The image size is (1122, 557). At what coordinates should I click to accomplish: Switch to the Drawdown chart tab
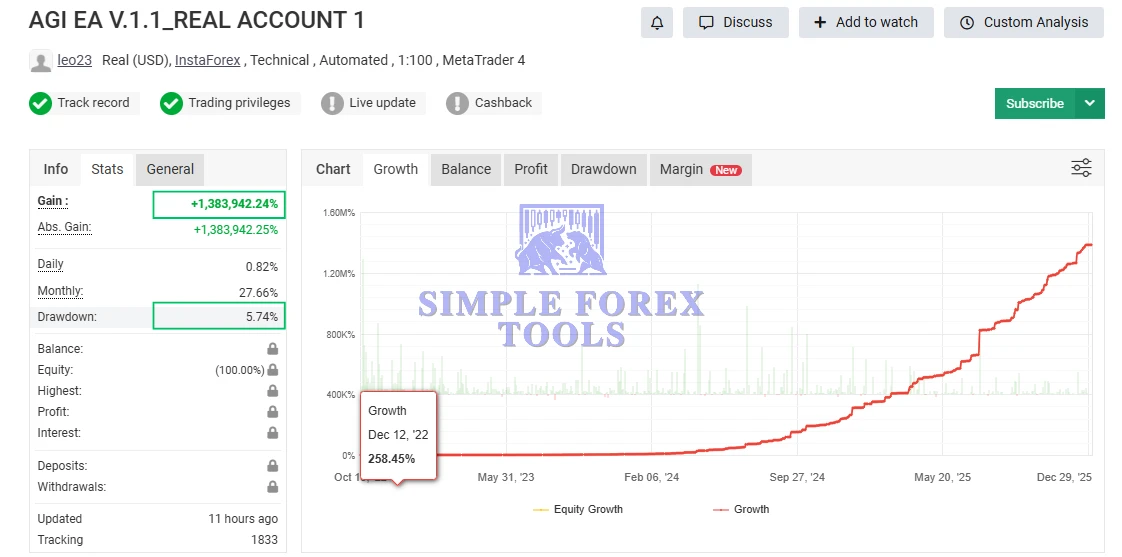[x=603, y=169]
